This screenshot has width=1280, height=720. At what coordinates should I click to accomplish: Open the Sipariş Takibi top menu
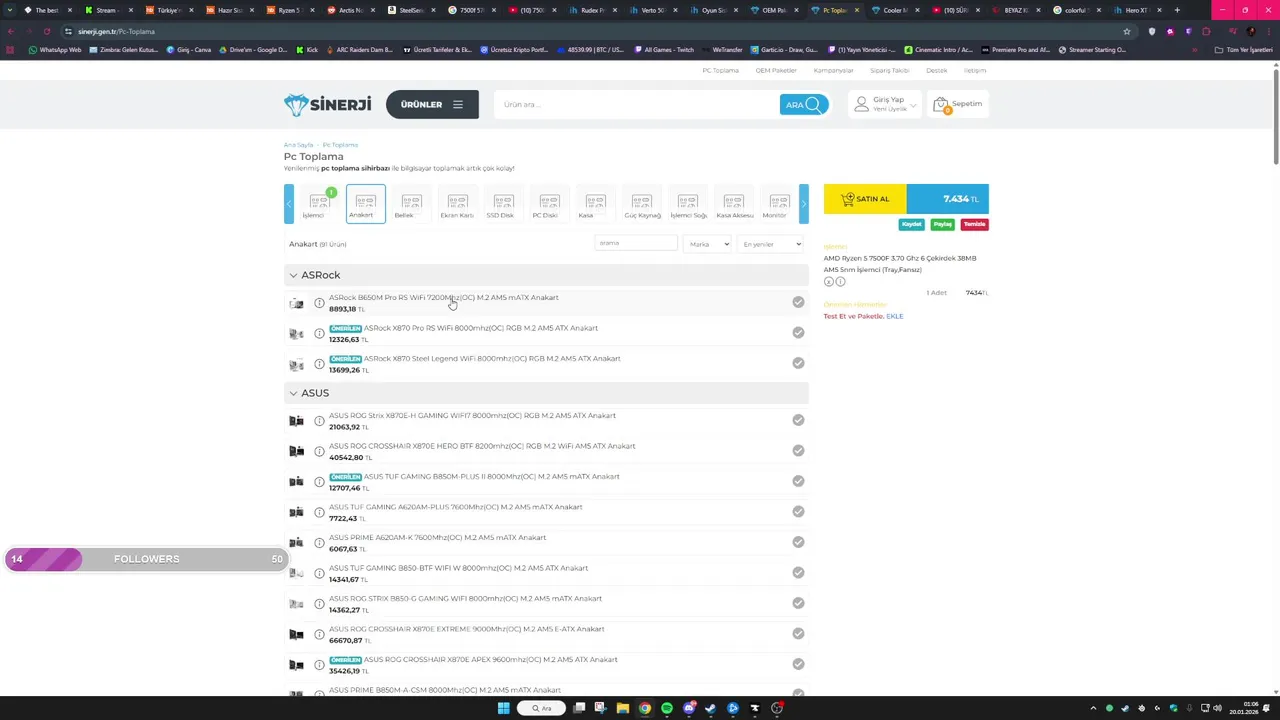tap(889, 71)
